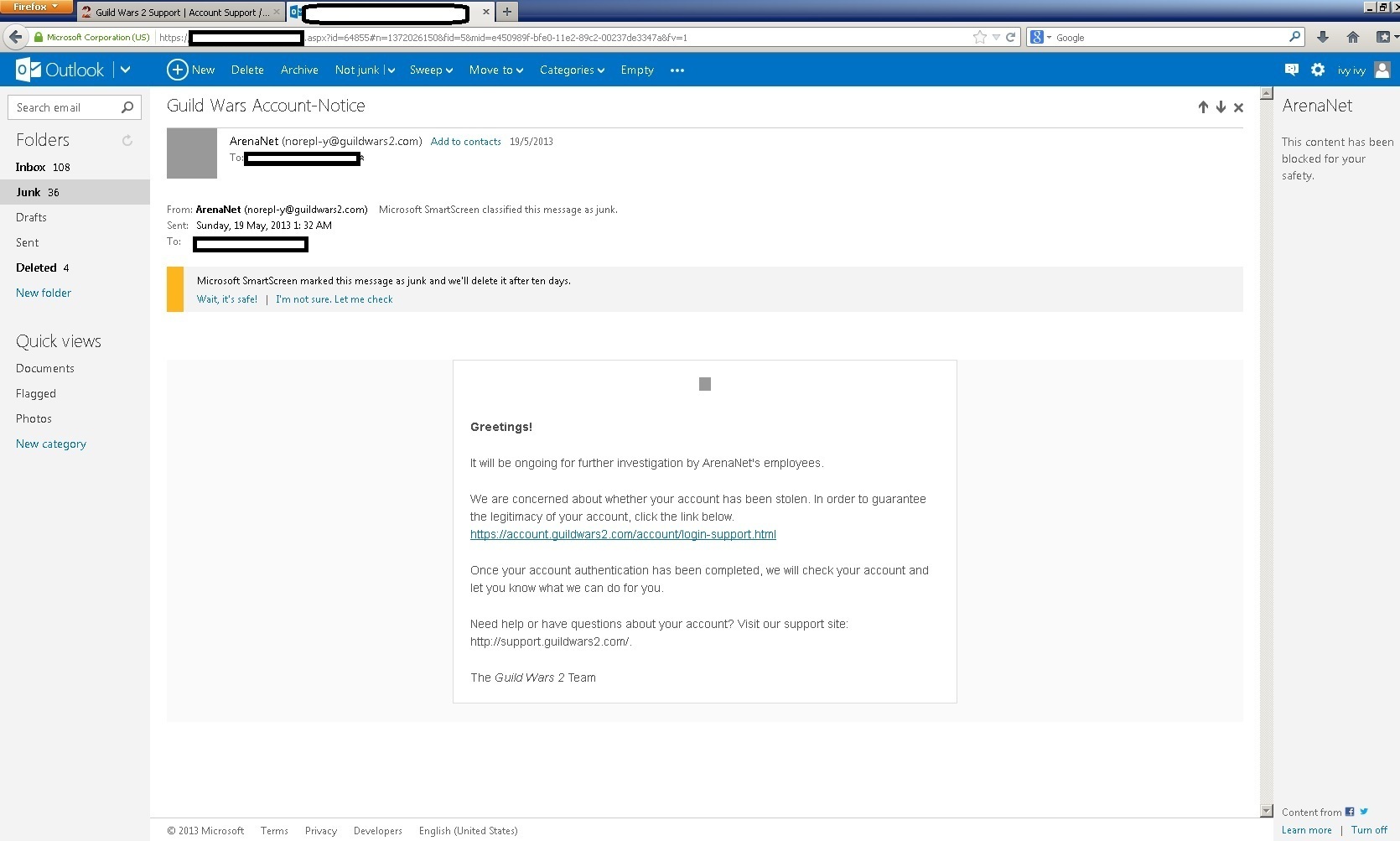Viewport: 1400px width, 841px height.
Task: Open the Flagged quick view
Action: [x=36, y=393]
